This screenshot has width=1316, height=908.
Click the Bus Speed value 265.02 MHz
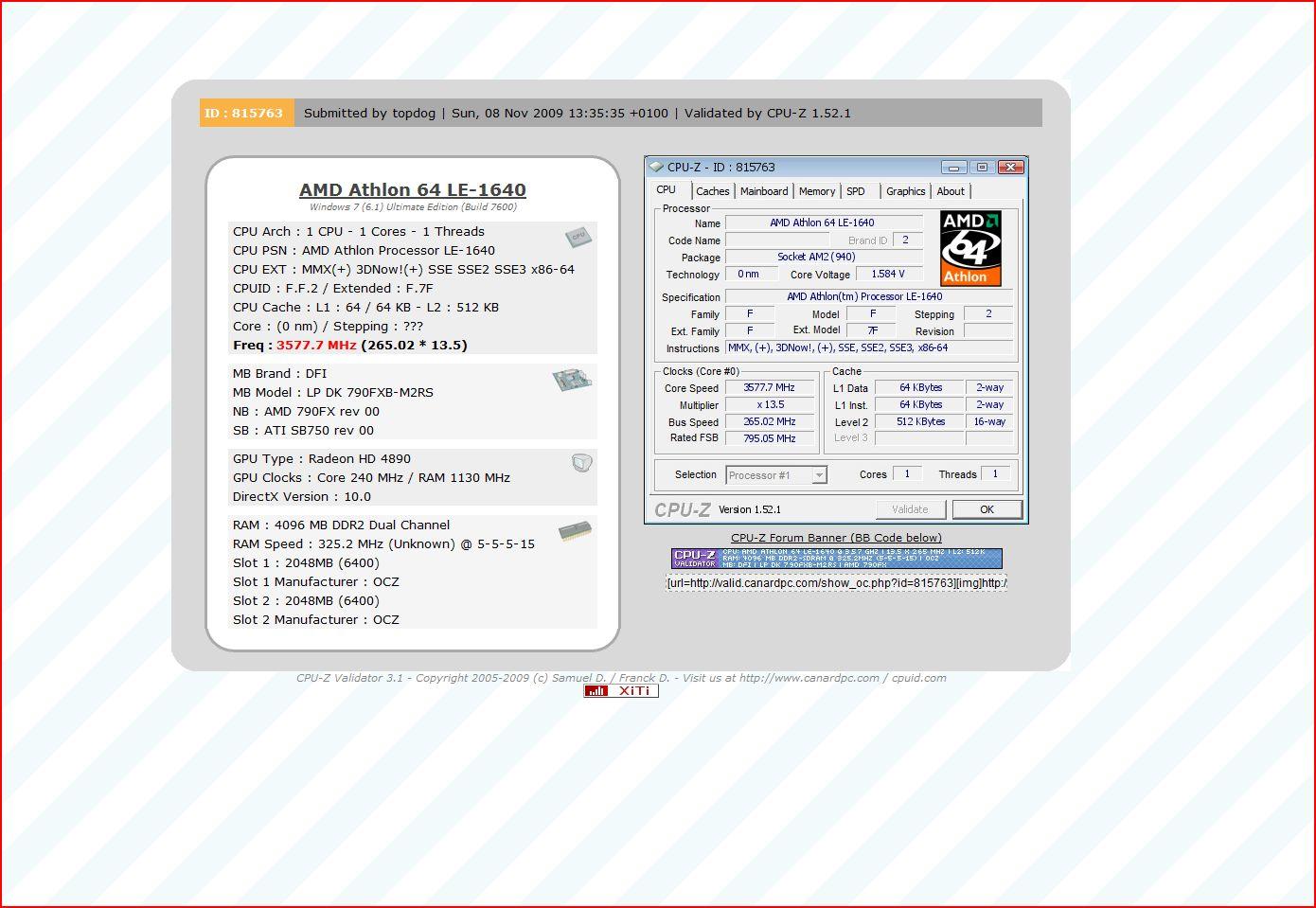pos(770,422)
